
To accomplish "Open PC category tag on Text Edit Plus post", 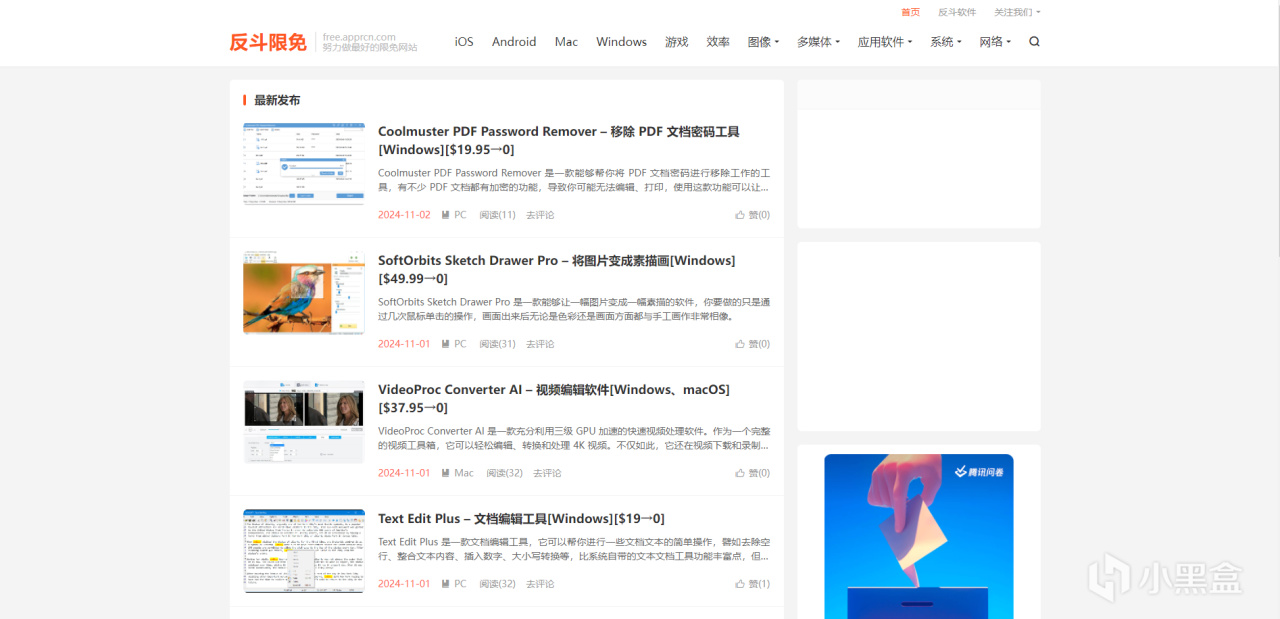I will click(454, 584).
